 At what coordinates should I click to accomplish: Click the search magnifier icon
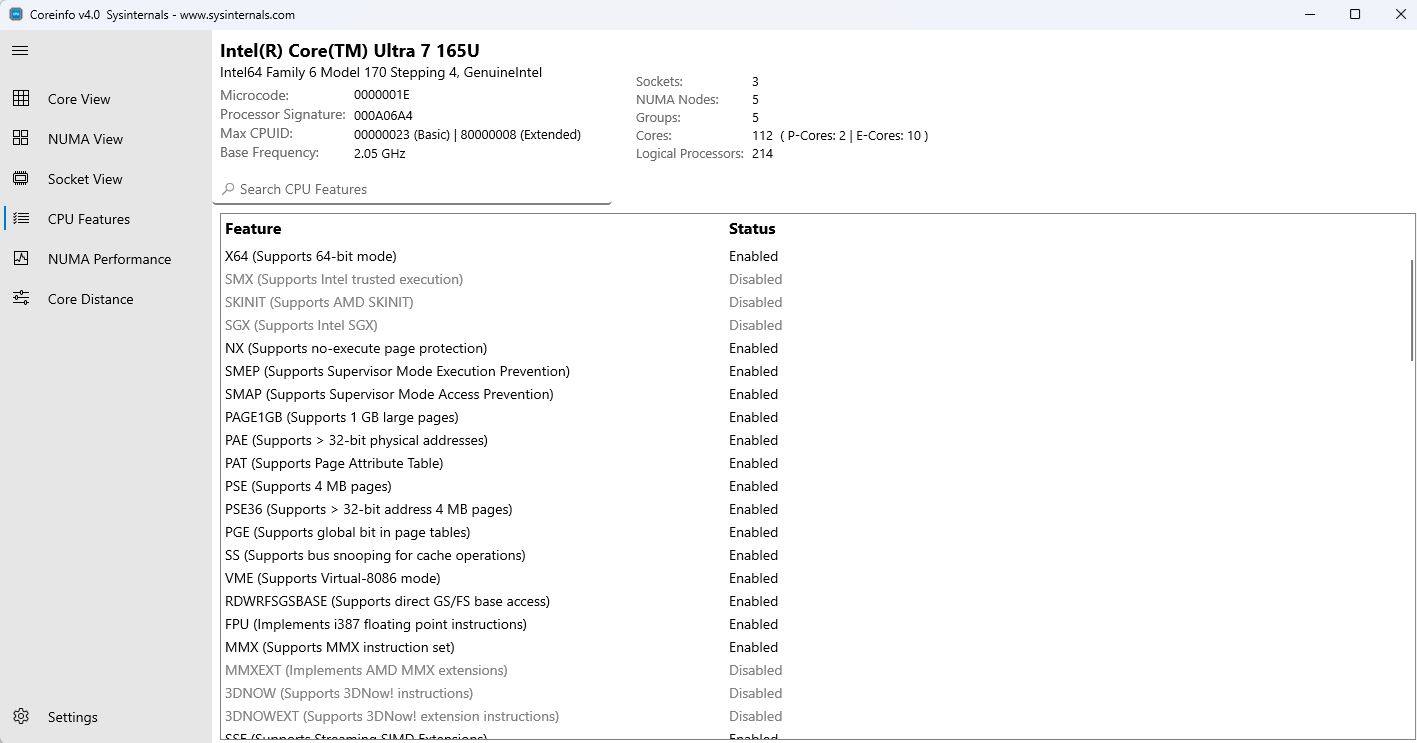228,189
